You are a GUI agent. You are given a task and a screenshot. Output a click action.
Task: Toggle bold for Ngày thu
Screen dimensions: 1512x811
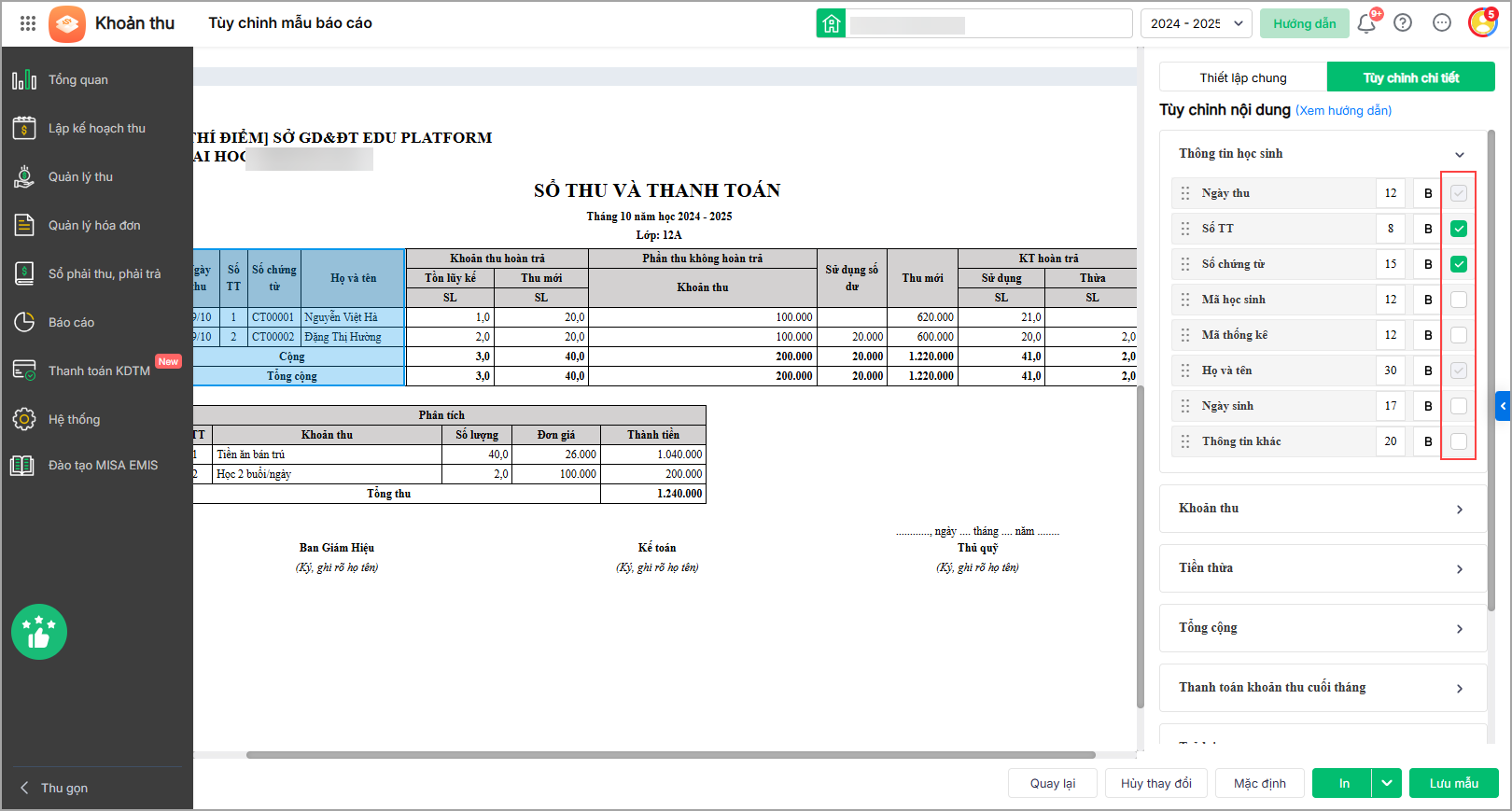[1428, 193]
